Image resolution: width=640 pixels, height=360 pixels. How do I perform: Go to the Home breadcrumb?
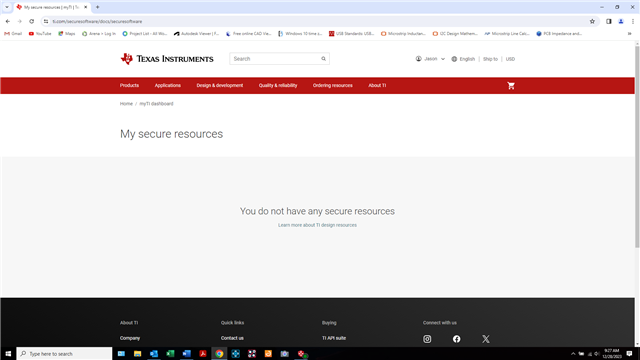[x=126, y=104]
